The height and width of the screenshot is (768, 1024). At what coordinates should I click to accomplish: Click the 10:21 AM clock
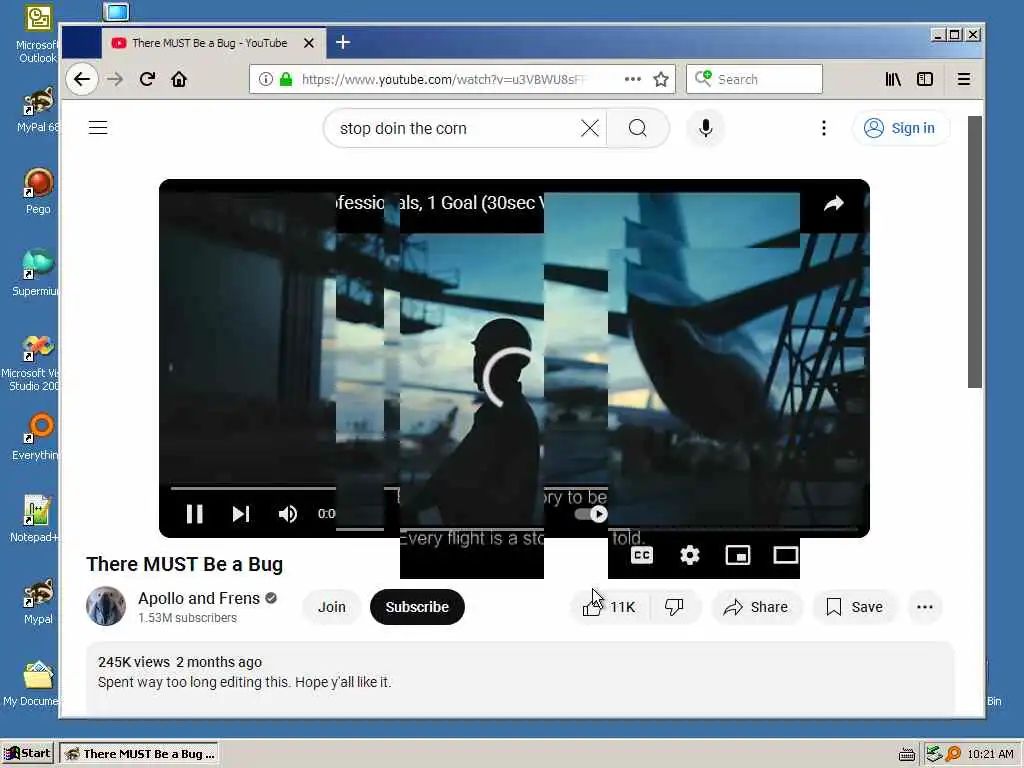pos(990,754)
